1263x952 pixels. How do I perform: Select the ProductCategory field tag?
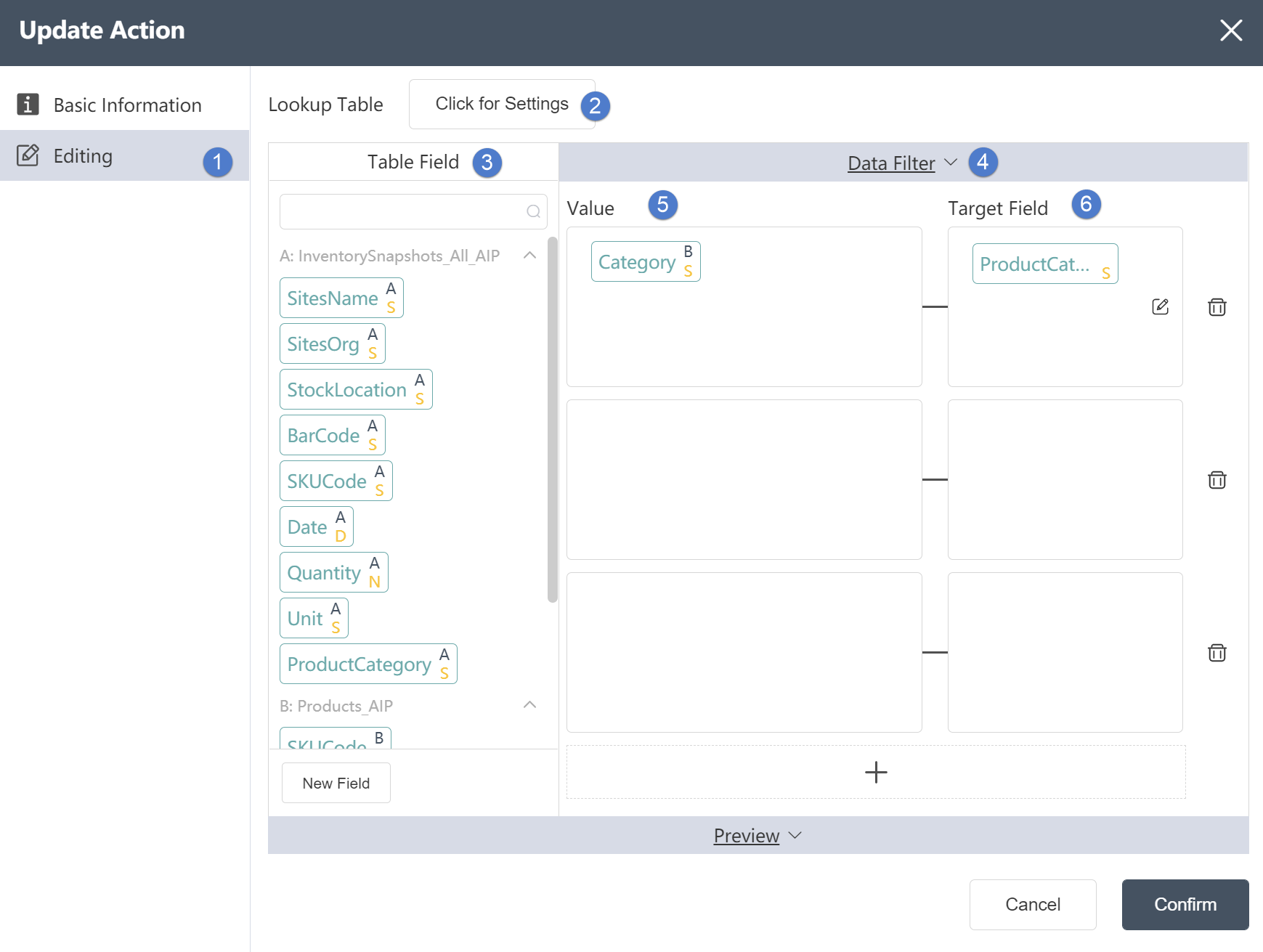[368, 664]
